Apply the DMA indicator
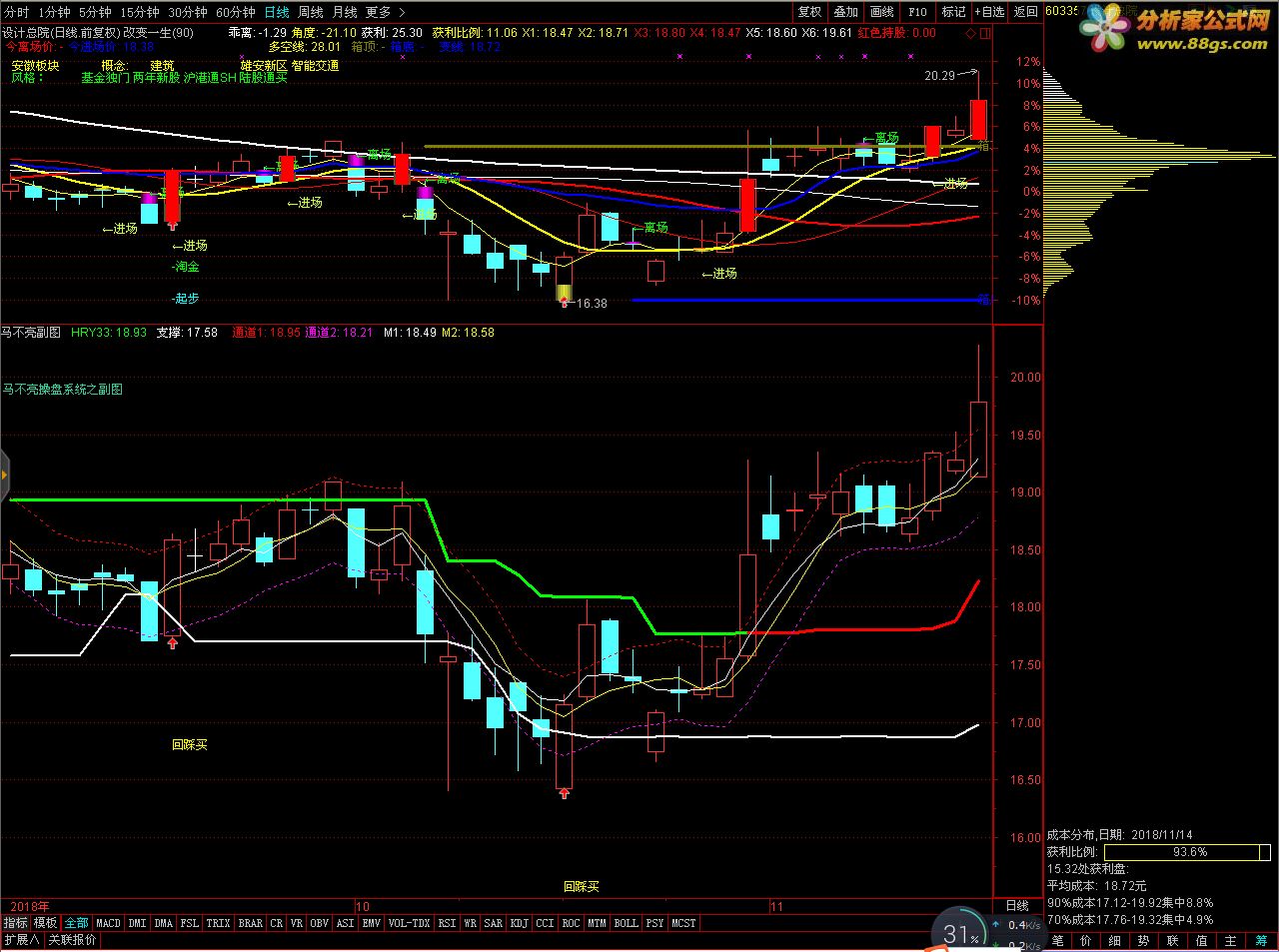This screenshot has height=952, width=1279. tap(164, 923)
